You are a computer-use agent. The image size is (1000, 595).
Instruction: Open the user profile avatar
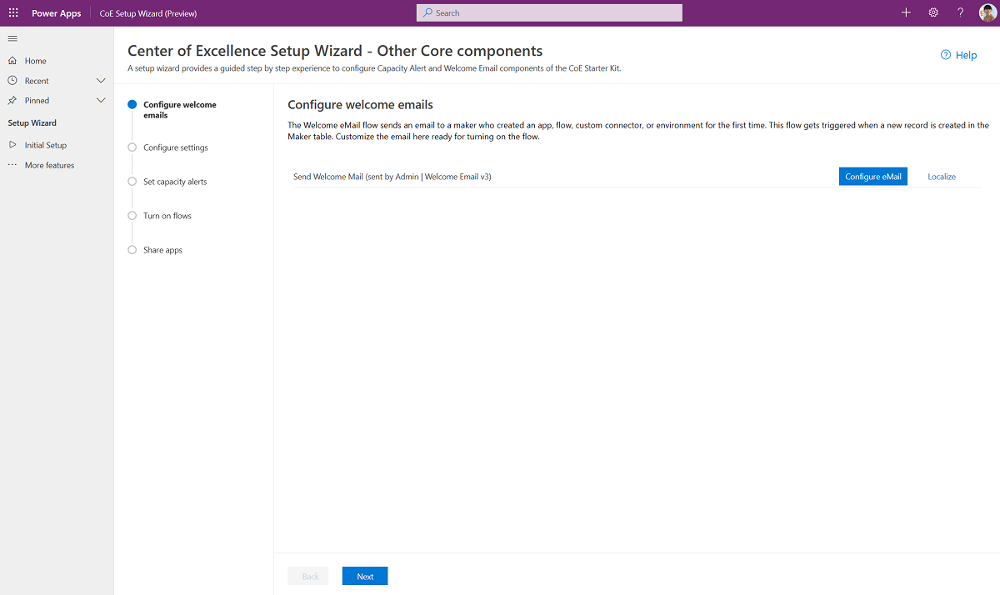pyautogui.click(x=987, y=13)
